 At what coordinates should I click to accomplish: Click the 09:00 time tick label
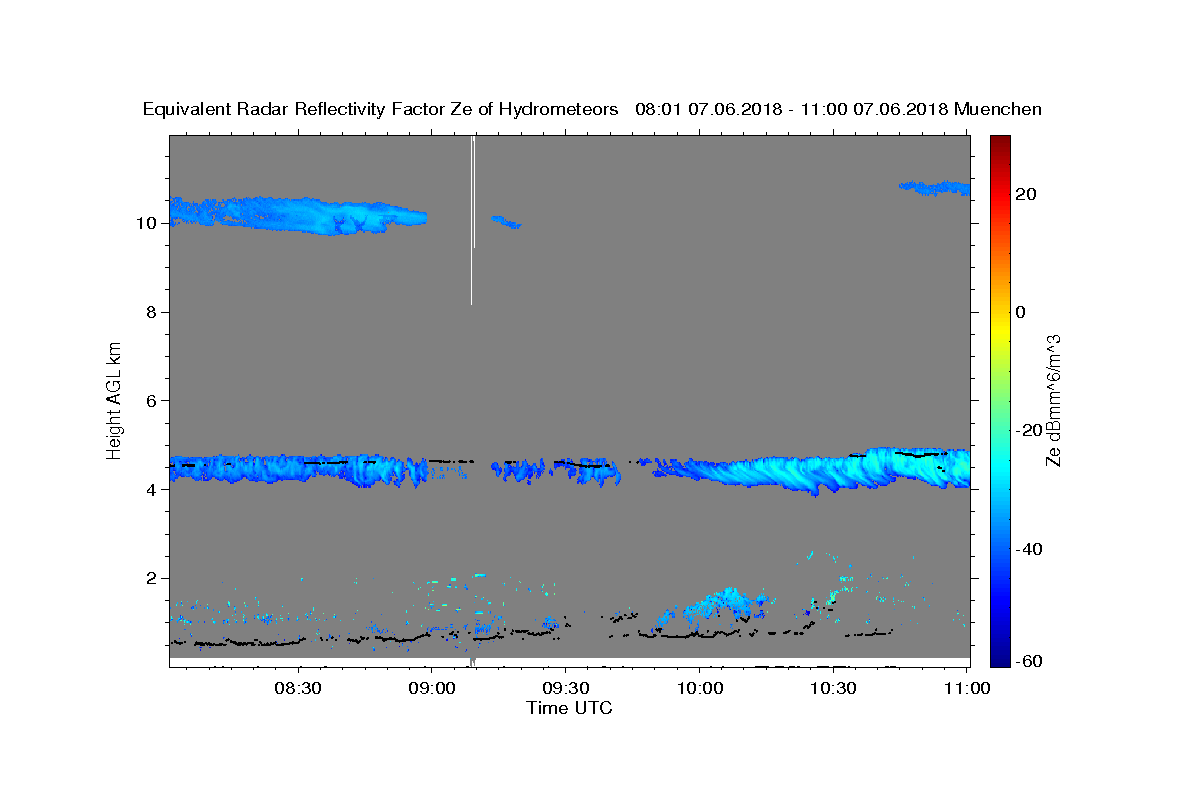[x=432, y=688]
